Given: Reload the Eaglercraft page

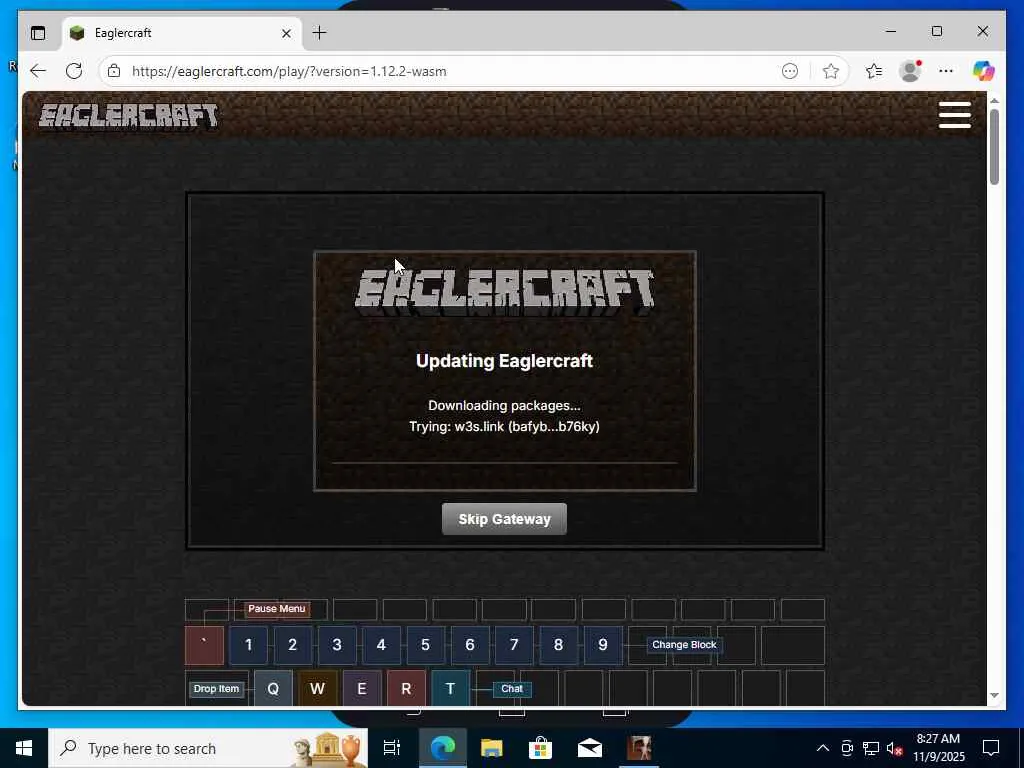Looking at the screenshot, I should [x=74, y=71].
